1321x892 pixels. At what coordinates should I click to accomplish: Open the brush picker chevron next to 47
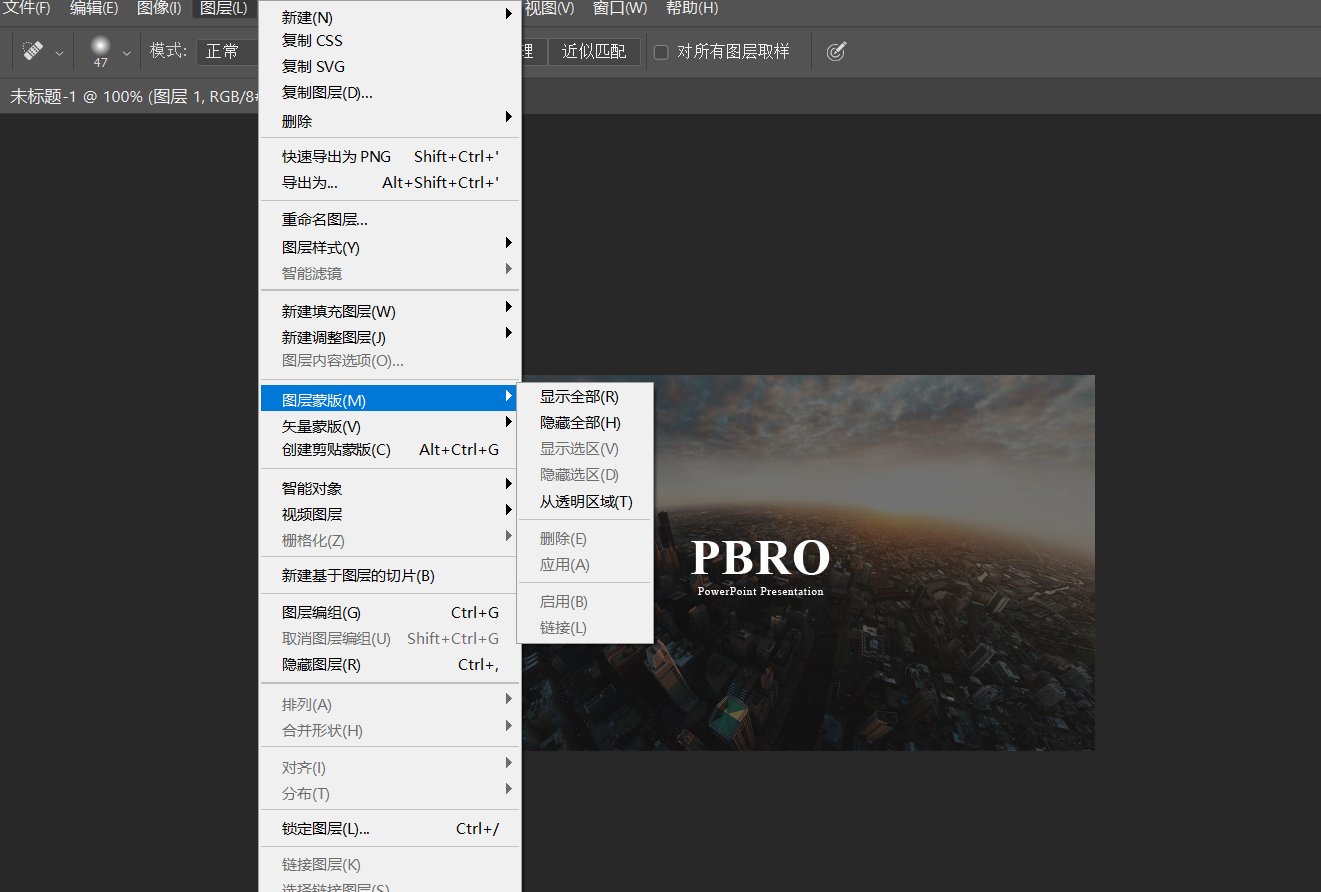(125, 51)
